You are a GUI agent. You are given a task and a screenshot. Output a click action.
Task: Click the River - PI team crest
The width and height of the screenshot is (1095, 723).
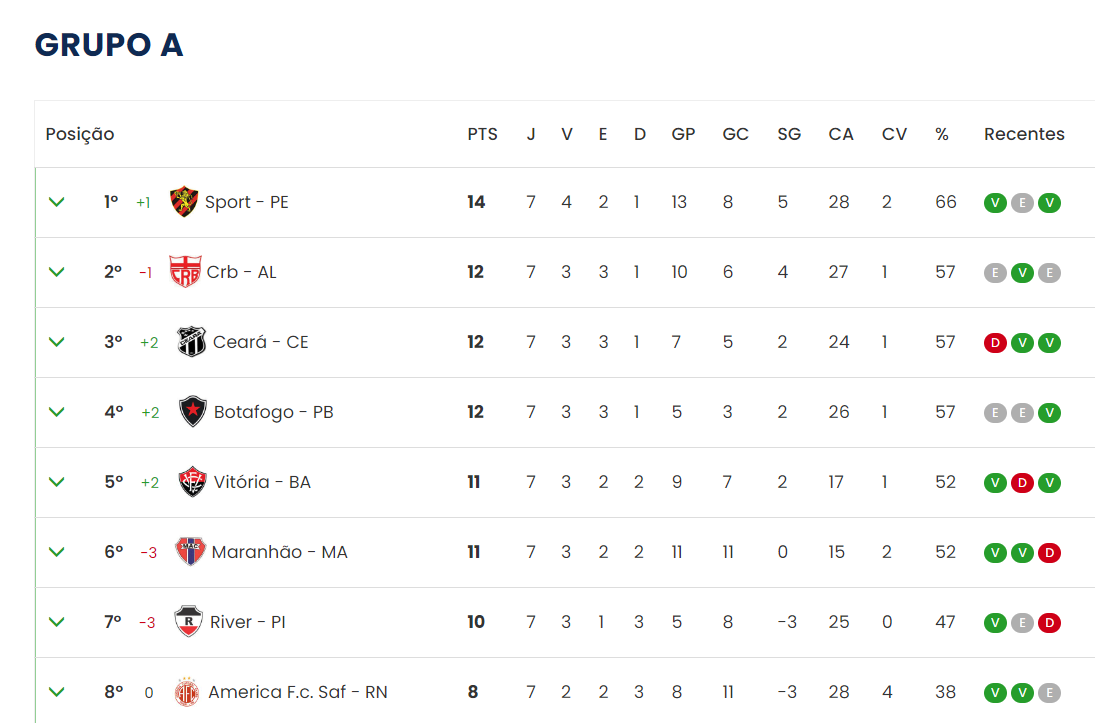(x=189, y=621)
